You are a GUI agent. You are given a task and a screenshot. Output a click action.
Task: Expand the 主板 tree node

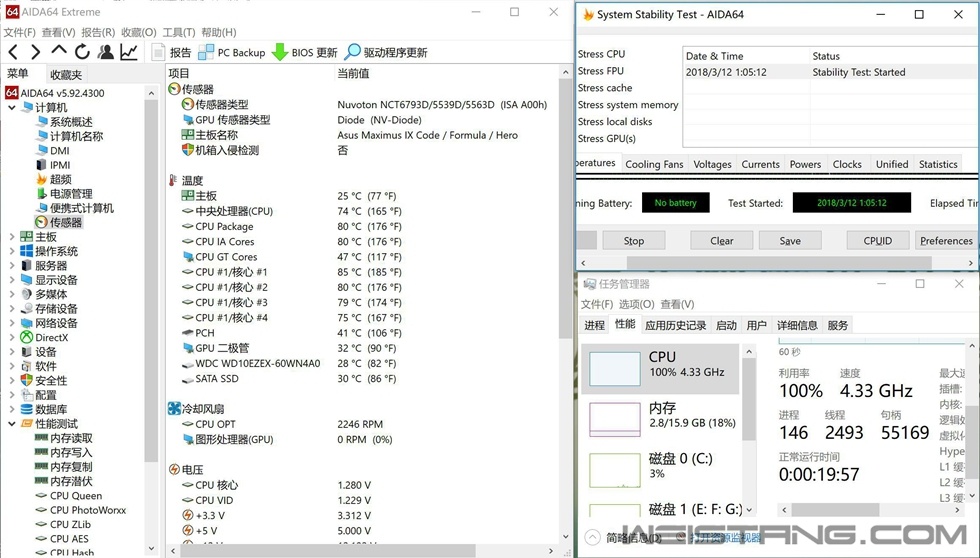[12, 237]
